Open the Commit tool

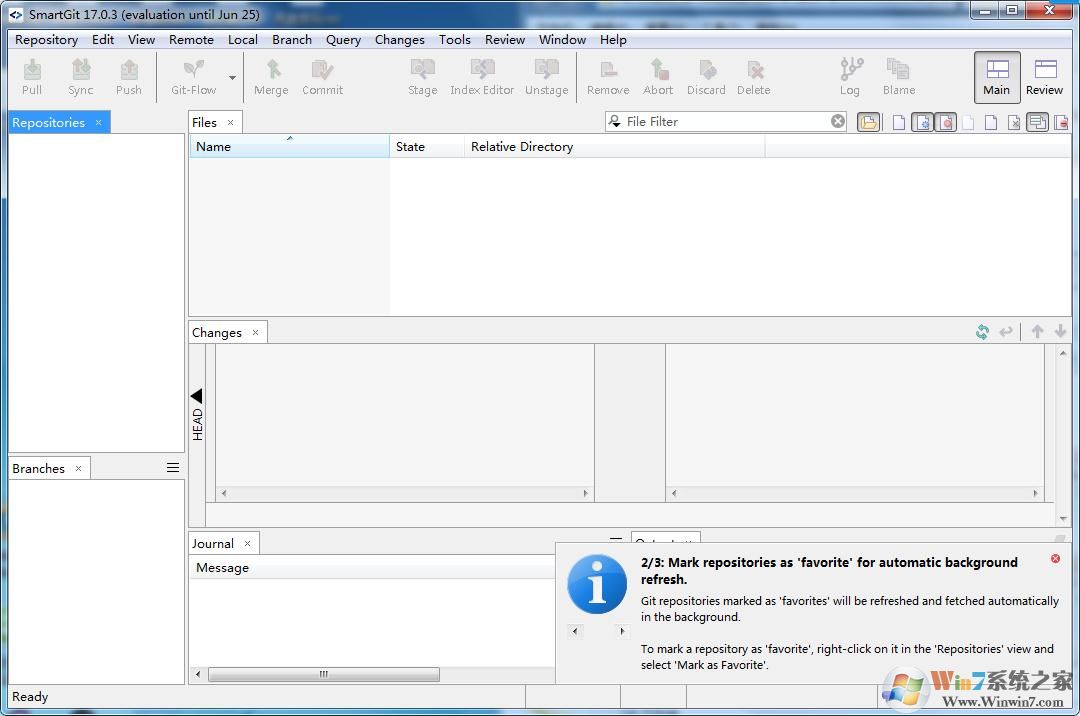click(322, 76)
